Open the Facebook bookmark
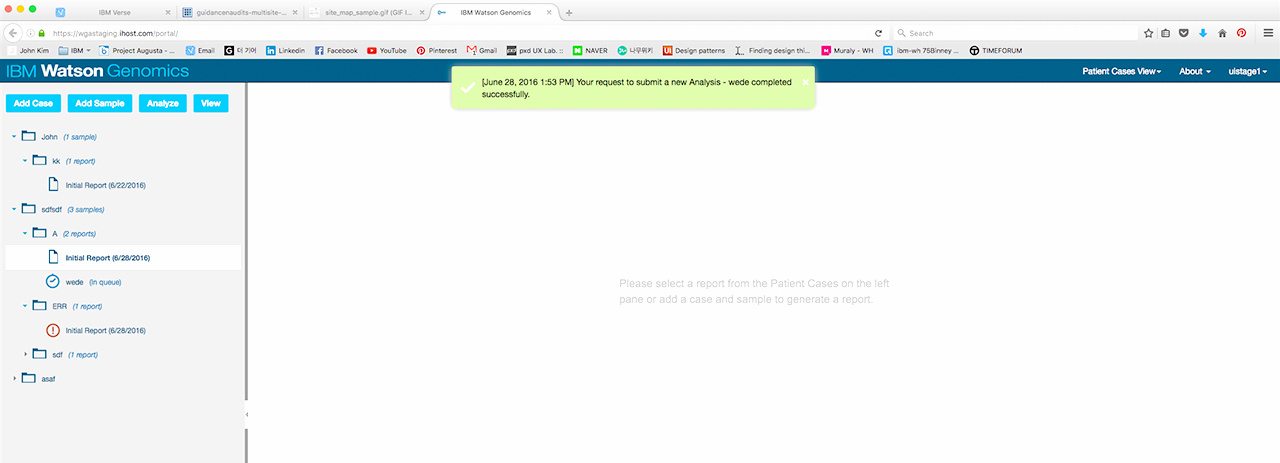The image size is (1280, 463). pos(335,50)
